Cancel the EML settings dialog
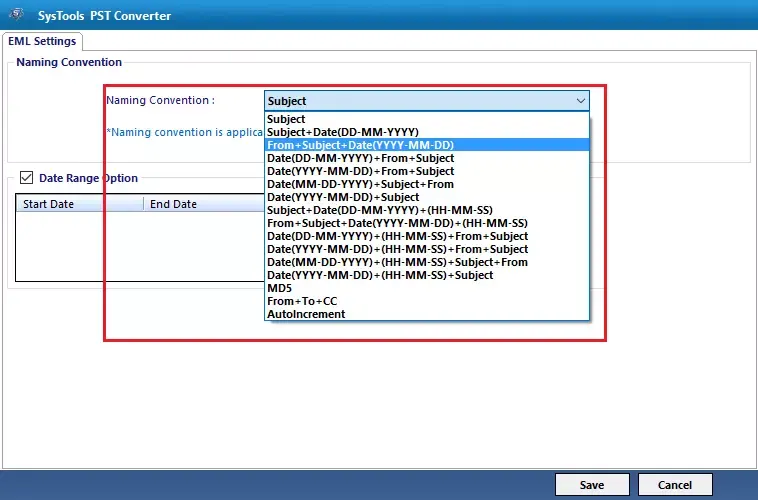 tap(675, 485)
